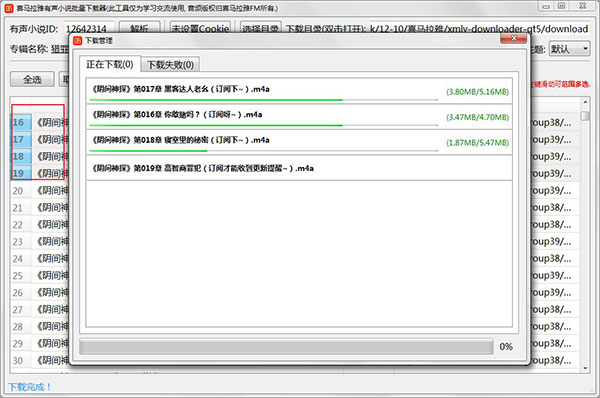
Task: Click the main window app icon
Action: tap(9, 8)
